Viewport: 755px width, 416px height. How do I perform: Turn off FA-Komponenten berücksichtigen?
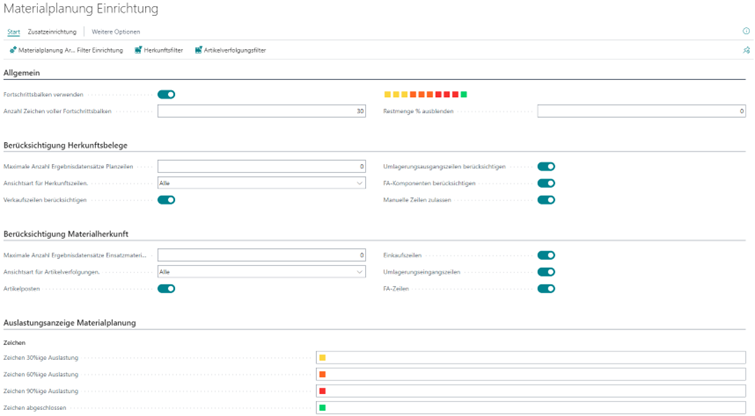point(546,183)
